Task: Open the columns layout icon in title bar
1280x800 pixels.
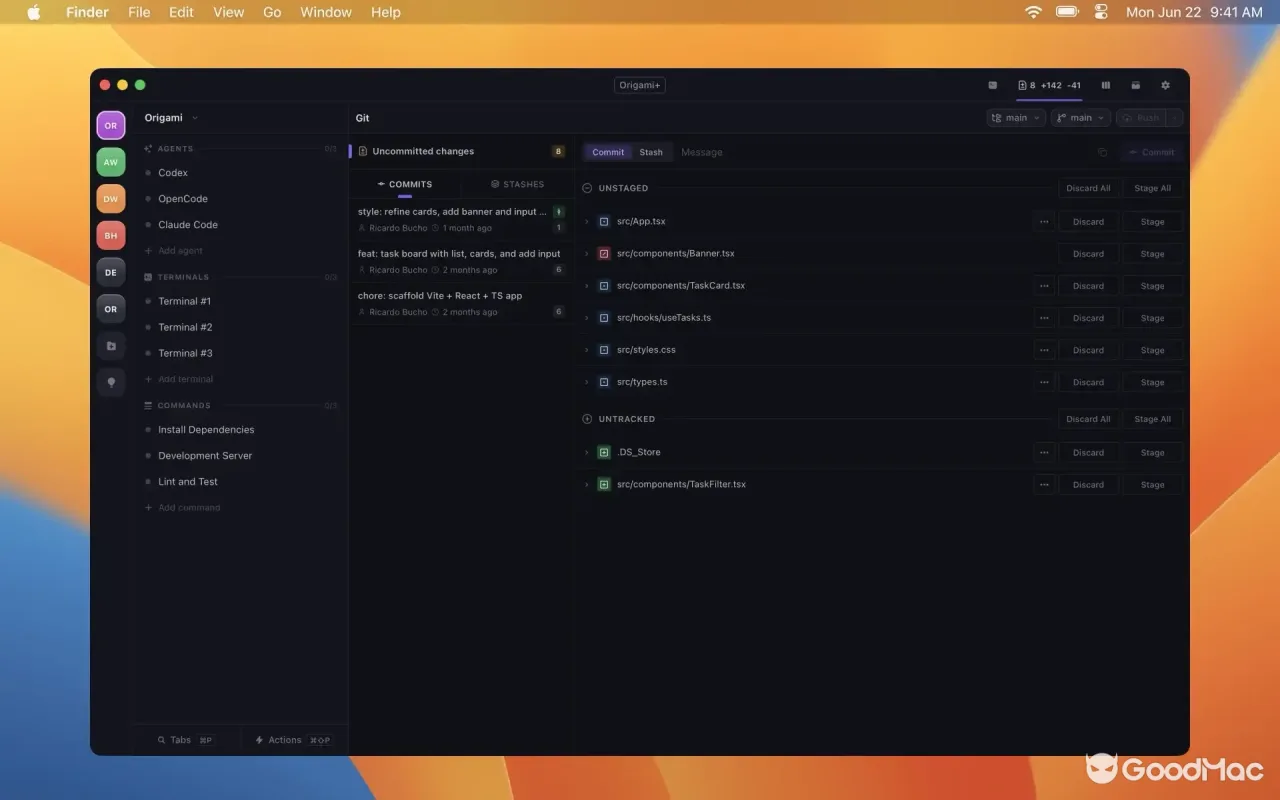Action: (1106, 85)
